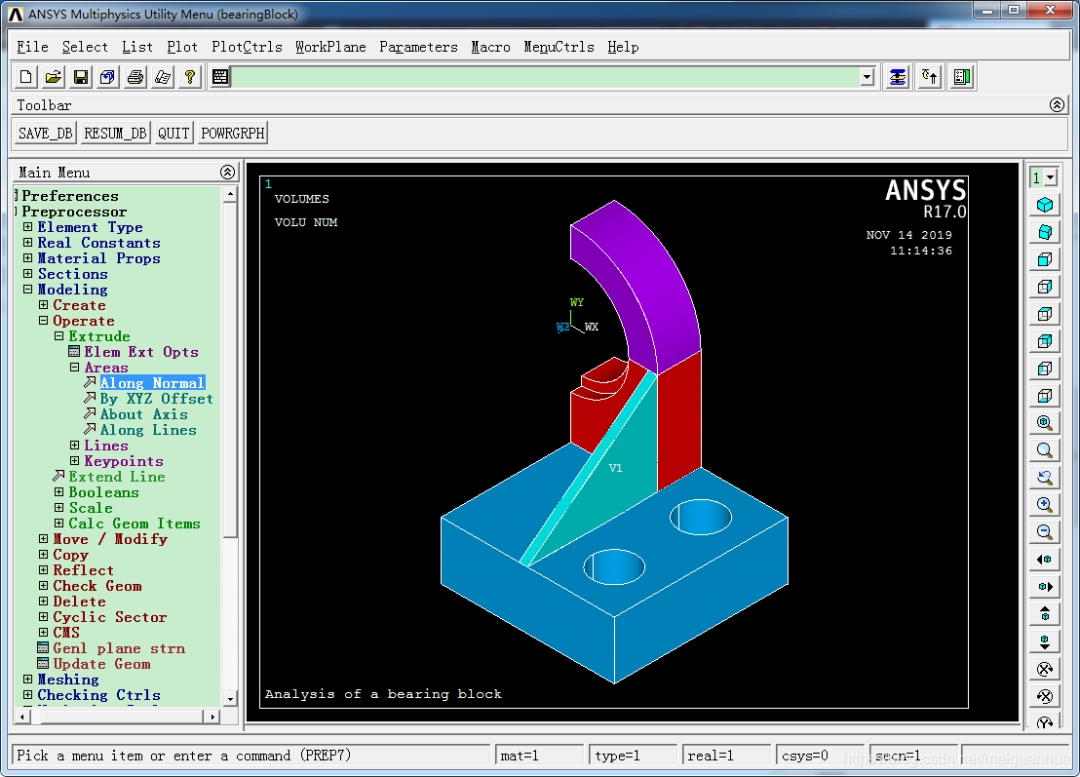
Task: Open the Contact Manager icon
Action: point(962,77)
